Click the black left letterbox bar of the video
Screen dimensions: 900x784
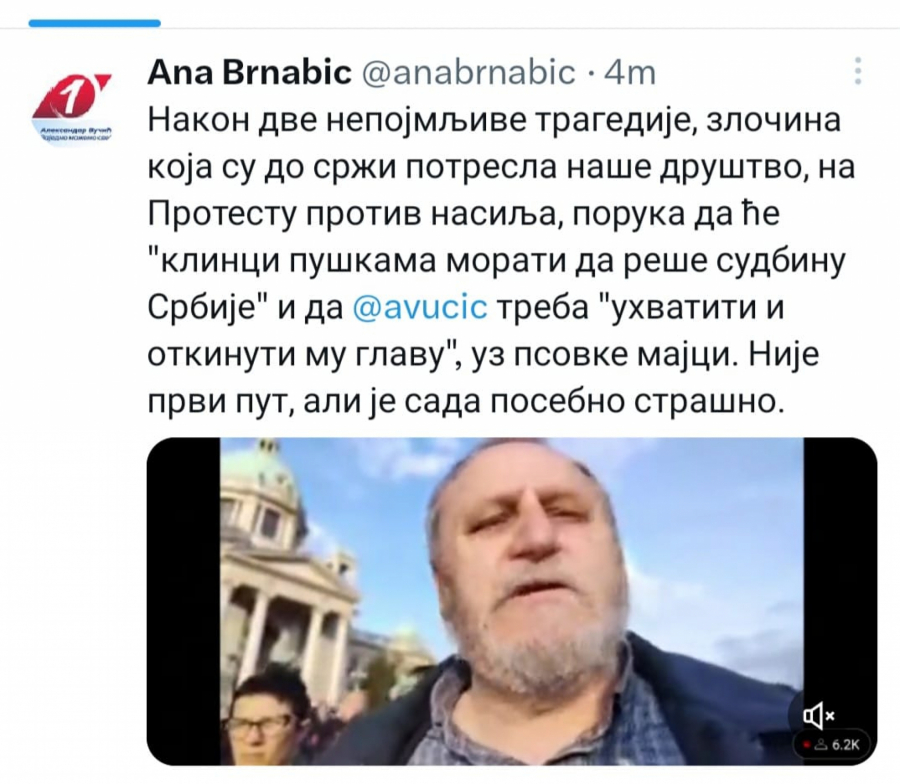[x=184, y=601]
